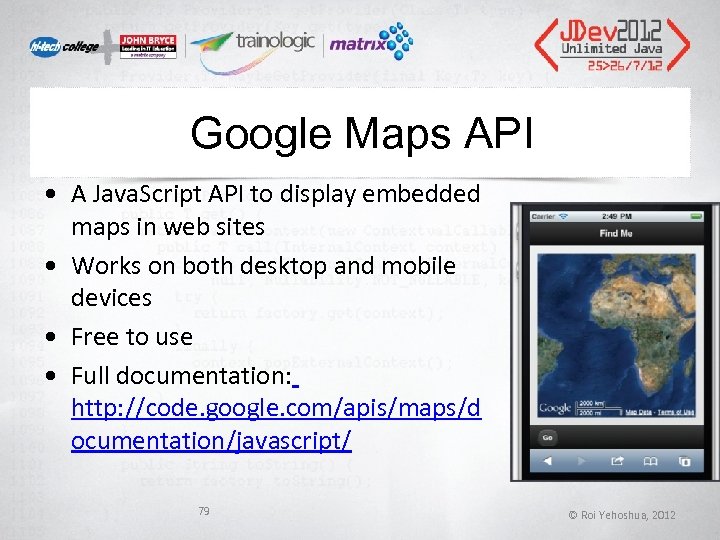The width and height of the screenshot is (720, 540).
Task: Tap the share icon in phone toolbar
Action: pyautogui.click(x=617, y=461)
